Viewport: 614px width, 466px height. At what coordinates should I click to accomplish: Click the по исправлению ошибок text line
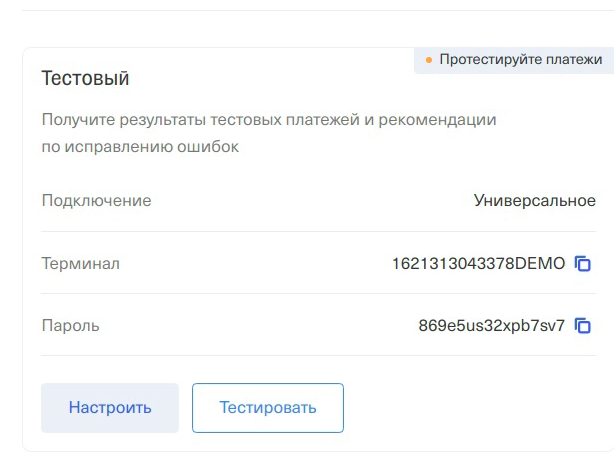140,147
